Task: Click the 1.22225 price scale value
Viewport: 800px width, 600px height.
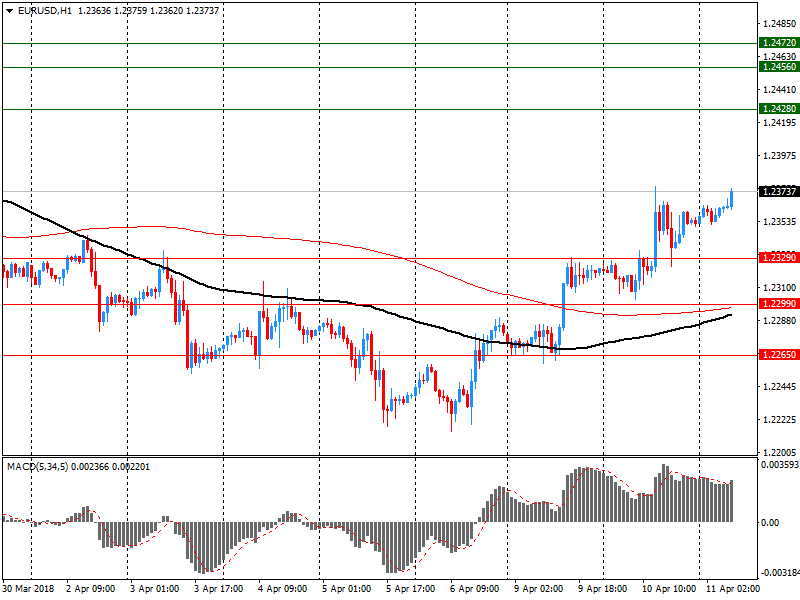Action: (779, 419)
